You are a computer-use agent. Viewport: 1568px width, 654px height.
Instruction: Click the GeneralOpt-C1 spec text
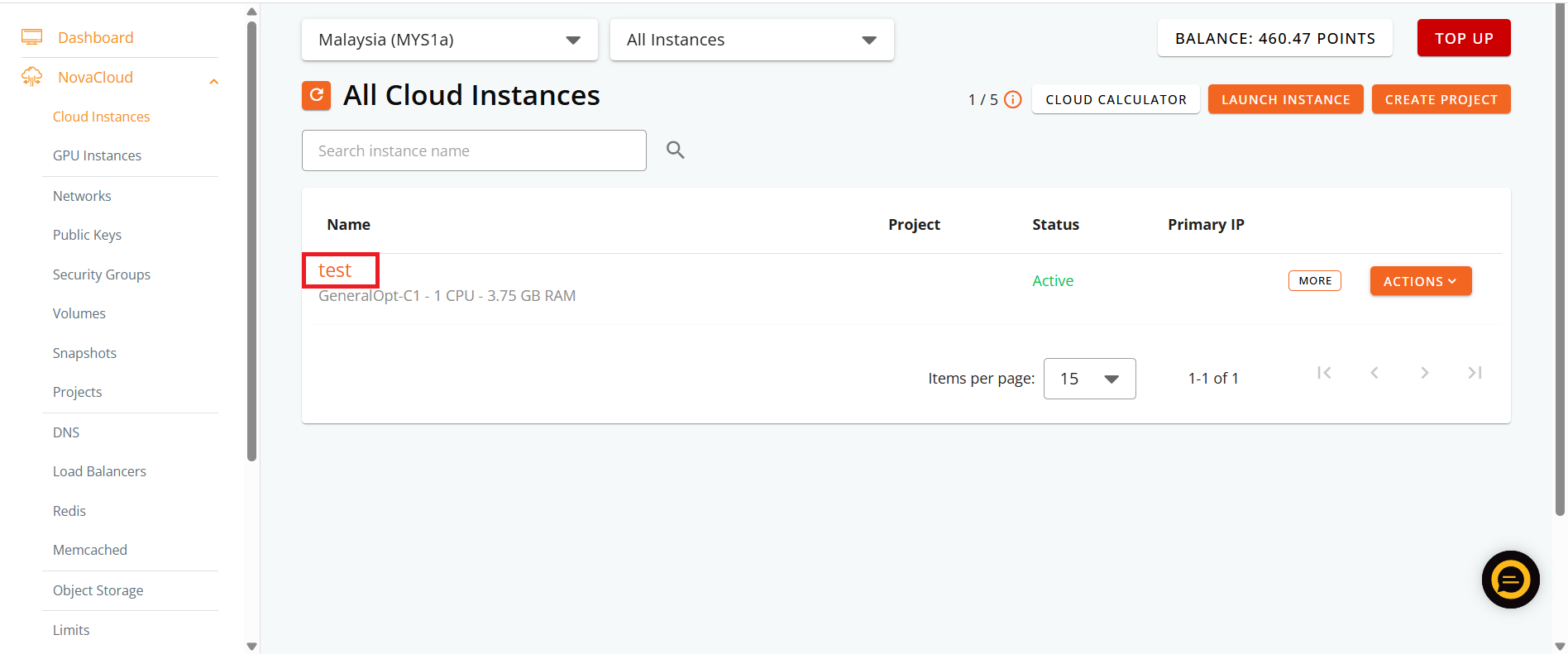(447, 296)
